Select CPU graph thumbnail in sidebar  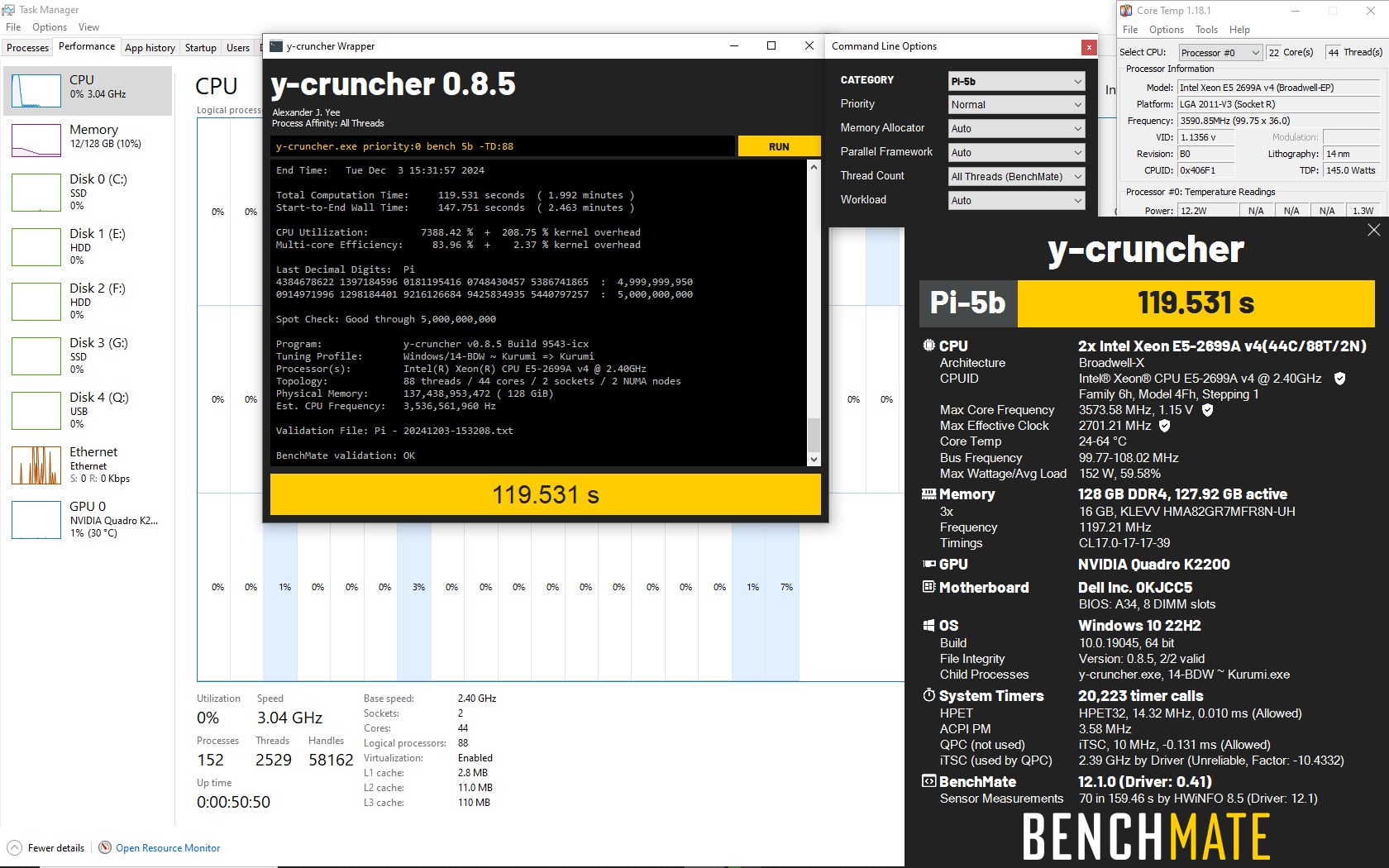(36, 91)
